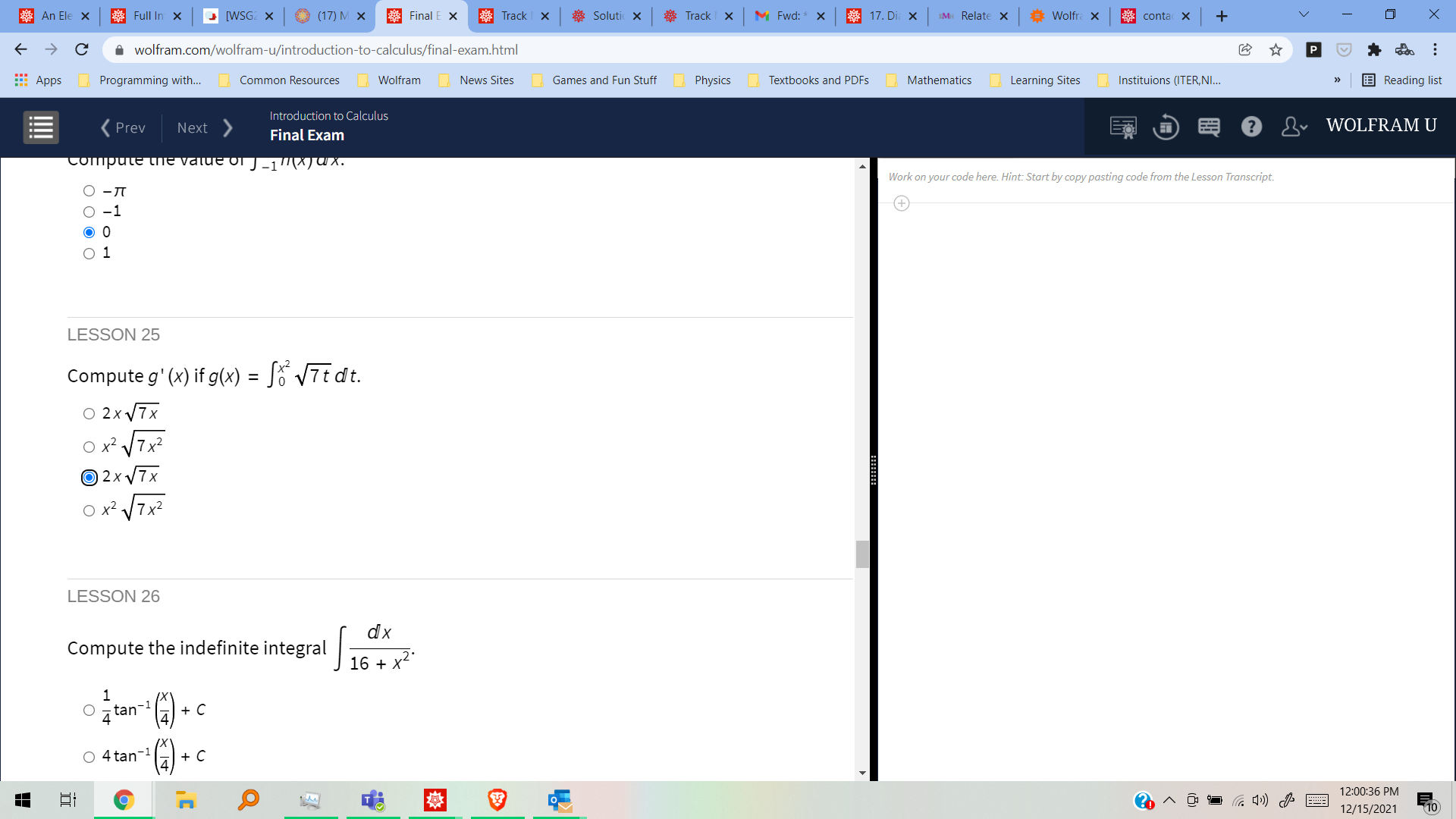Open the hamburger menu on left sidebar
This screenshot has height=819, width=1456.
(x=40, y=127)
